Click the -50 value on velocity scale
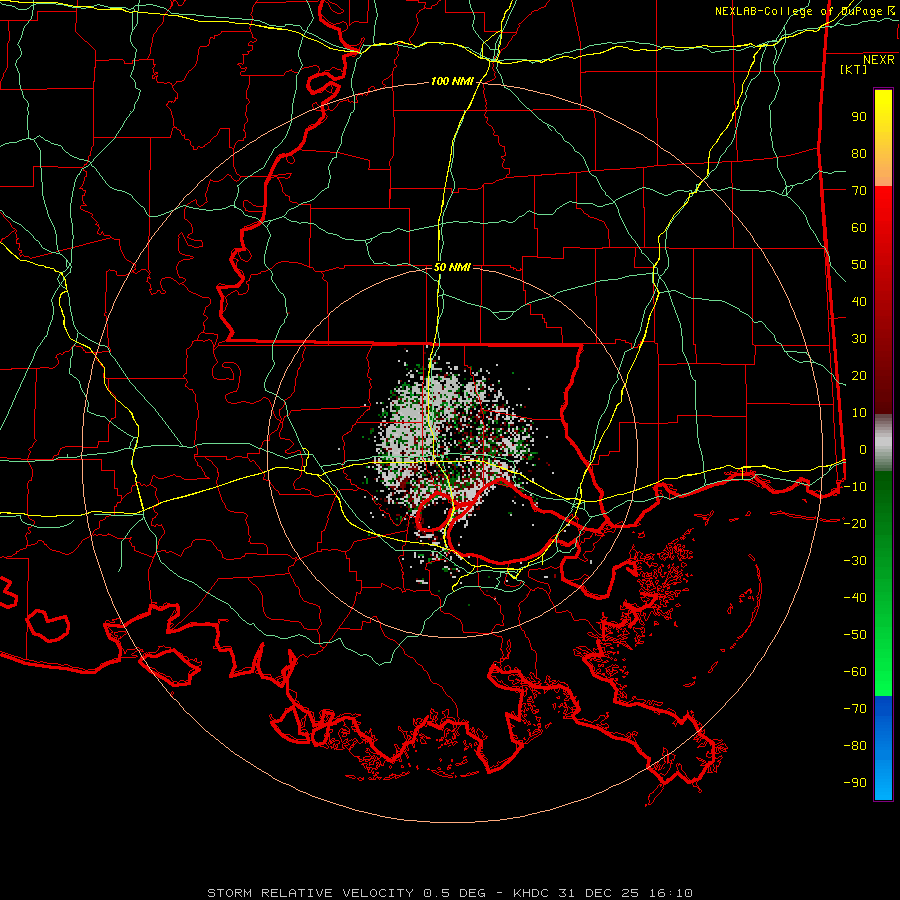The image size is (900, 900). (855, 635)
